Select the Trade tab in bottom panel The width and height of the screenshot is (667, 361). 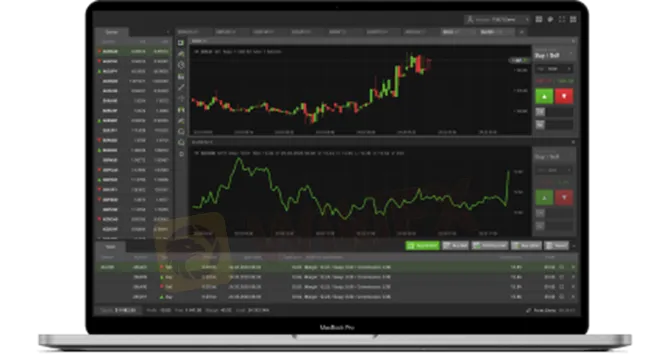[x=110, y=247]
